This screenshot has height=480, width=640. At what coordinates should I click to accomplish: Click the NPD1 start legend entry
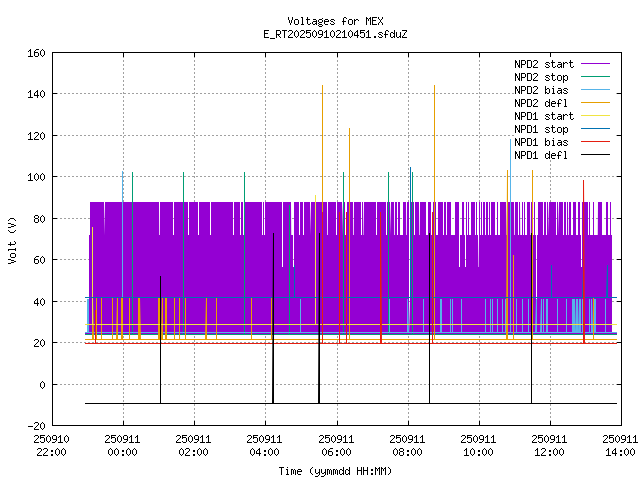pyautogui.click(x=542, y=116)
